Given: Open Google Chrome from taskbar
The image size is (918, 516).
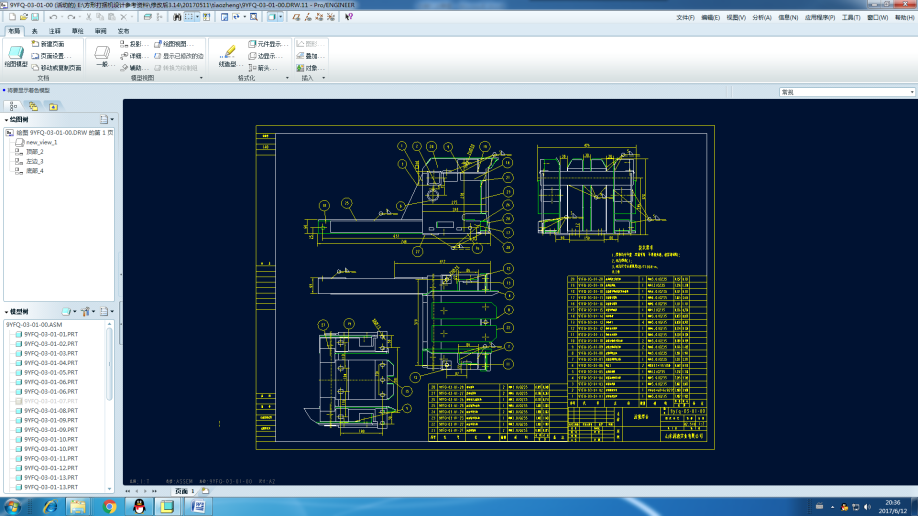Looking at the screenshot, I should (109, 506).
